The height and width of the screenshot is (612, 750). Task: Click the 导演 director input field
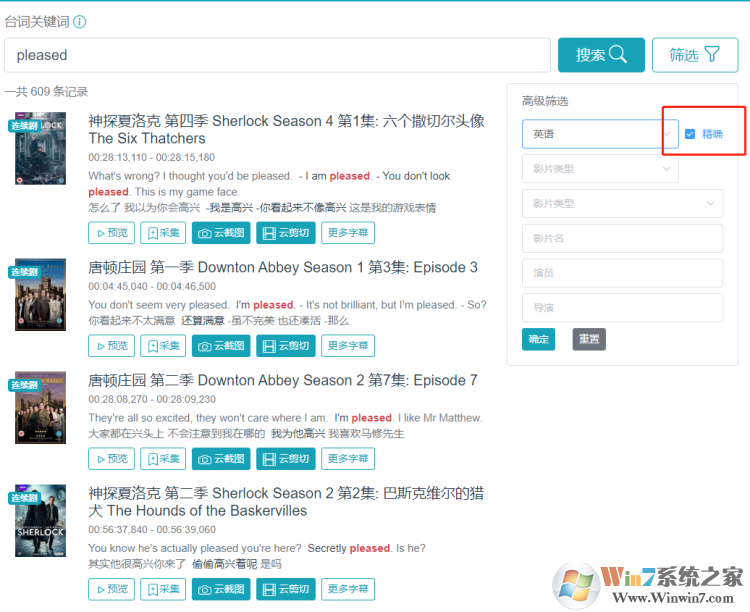622,308
